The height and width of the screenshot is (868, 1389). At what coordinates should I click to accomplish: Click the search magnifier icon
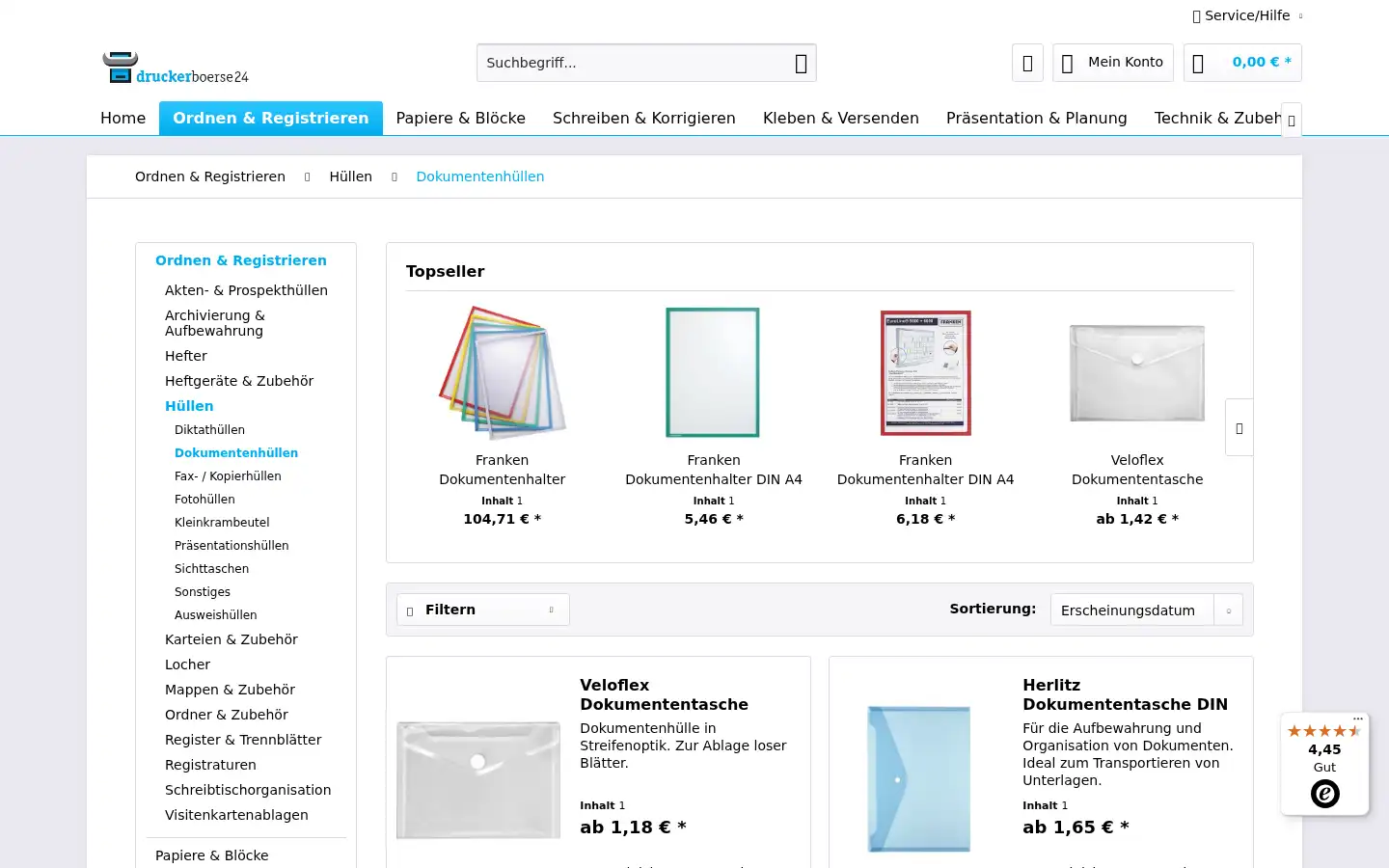(801, 63)
